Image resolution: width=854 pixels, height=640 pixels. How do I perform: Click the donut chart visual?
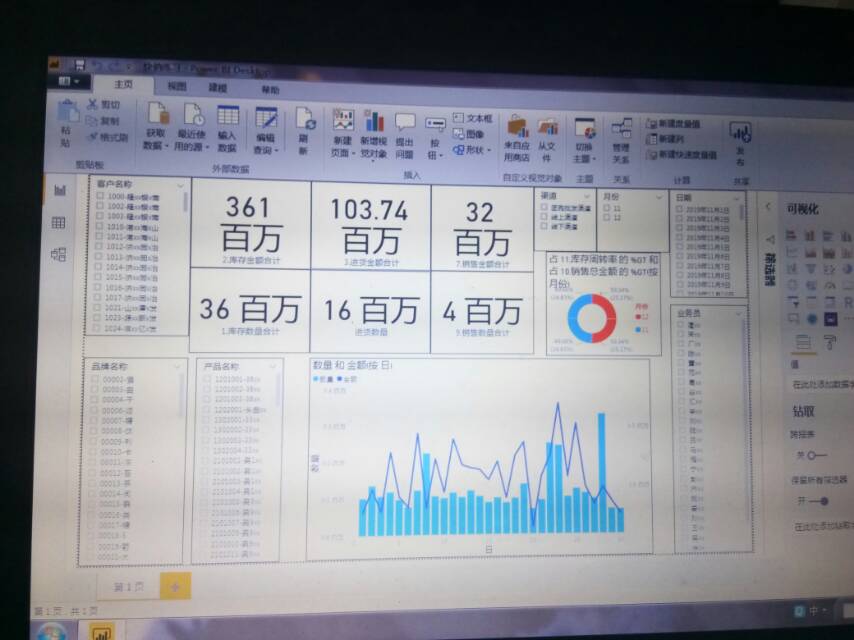(x=604, y=303)
